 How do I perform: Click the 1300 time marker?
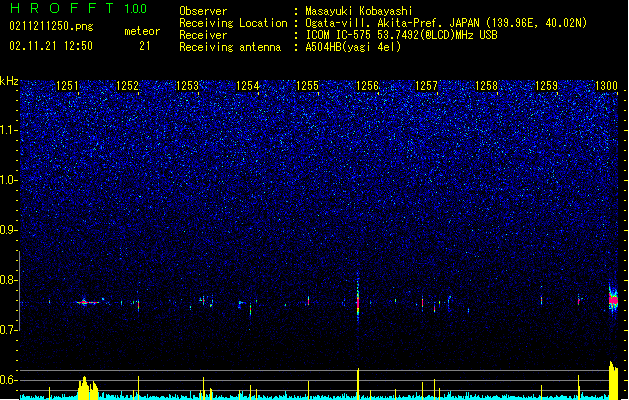coord(606,86)
